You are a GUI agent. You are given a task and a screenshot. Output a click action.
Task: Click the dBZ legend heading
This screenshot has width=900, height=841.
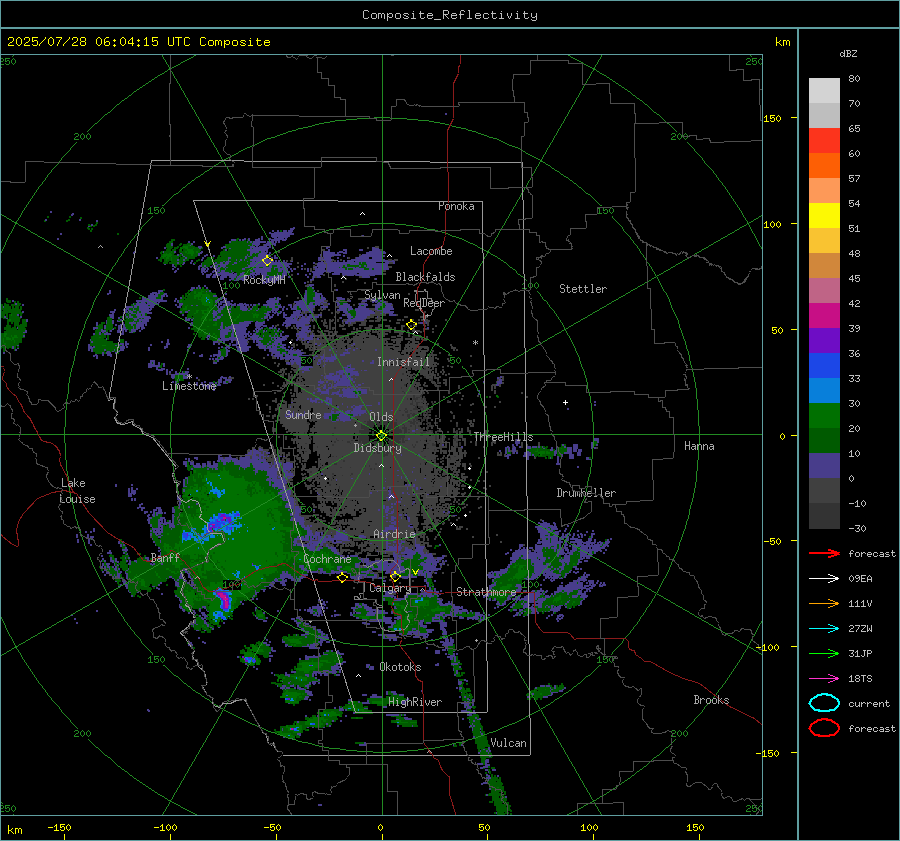point(848,53)
